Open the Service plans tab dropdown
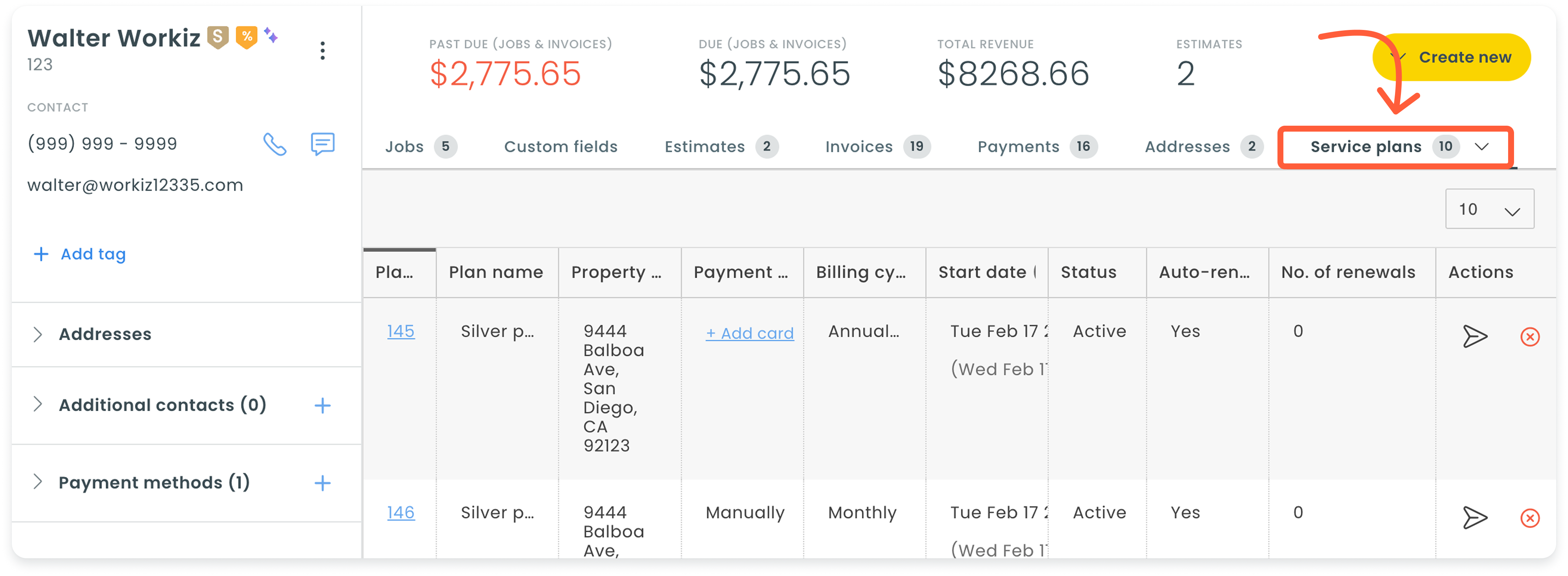1568x576 pixels. 1482,147
